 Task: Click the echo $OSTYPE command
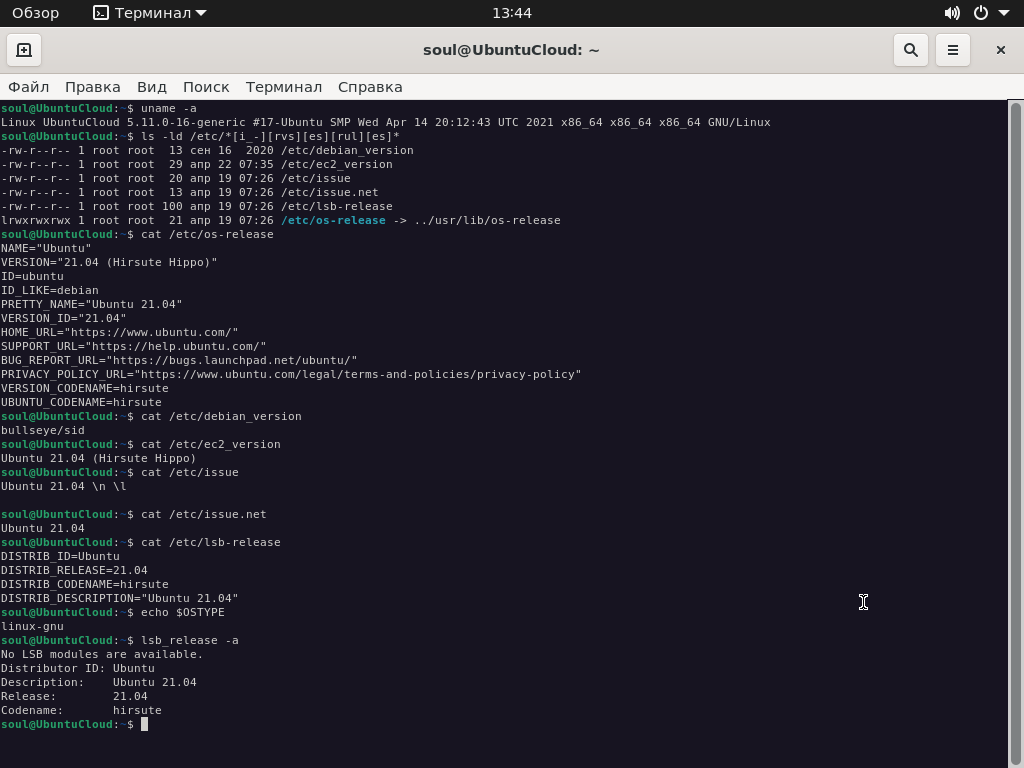(183, 613)
